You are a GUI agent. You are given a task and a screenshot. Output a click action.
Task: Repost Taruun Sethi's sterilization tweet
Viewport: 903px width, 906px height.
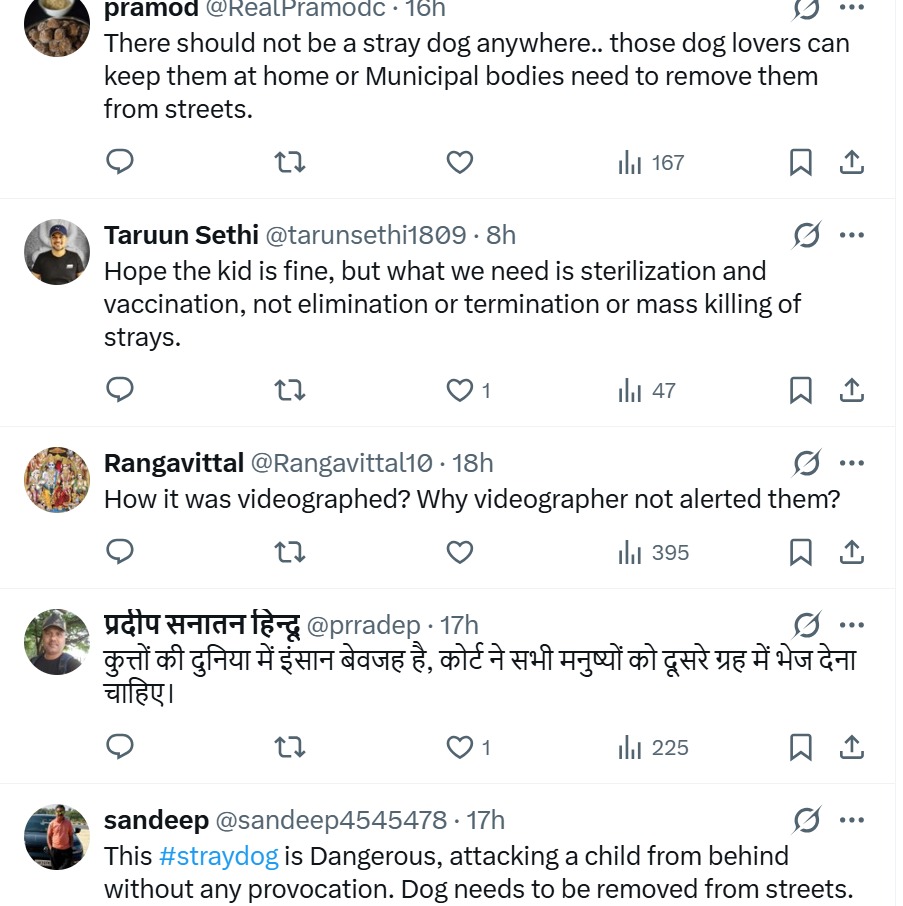[x=290, y=390]
